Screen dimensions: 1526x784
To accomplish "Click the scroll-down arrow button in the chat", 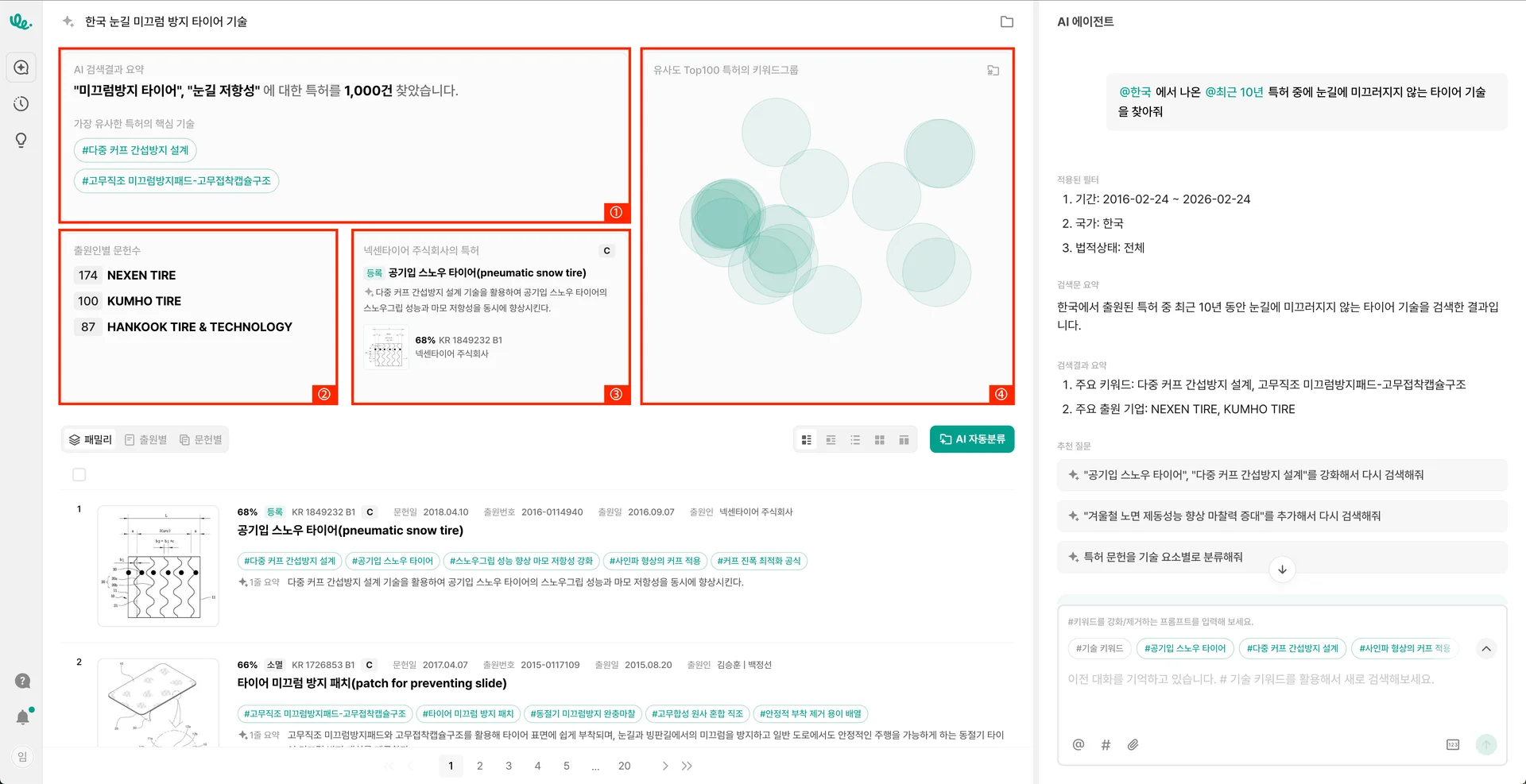I will pyautogui.click(x=1282, y=570).
